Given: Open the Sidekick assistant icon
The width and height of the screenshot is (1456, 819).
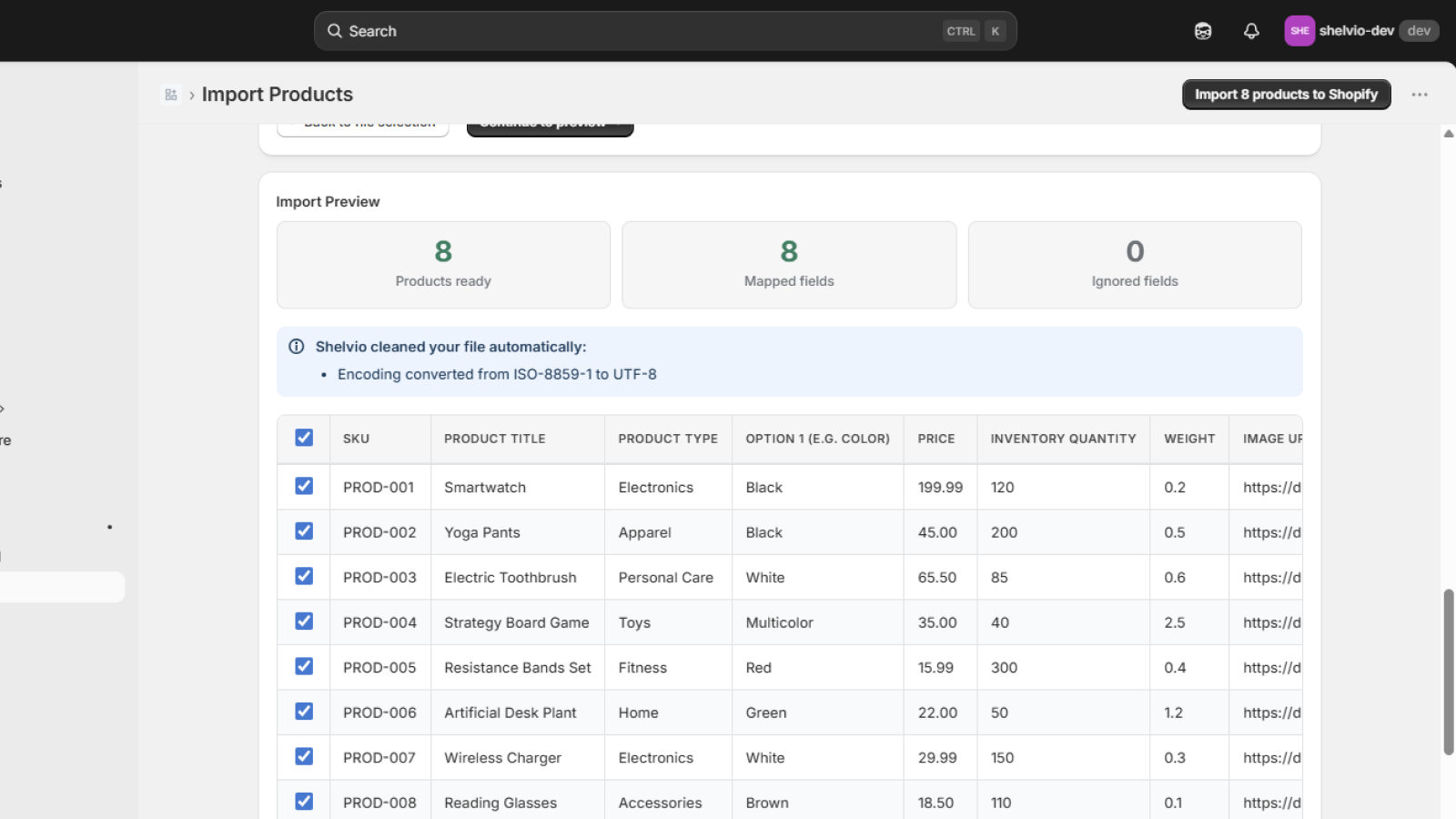Looking at the screenshot, I should tap(1203, 31).
